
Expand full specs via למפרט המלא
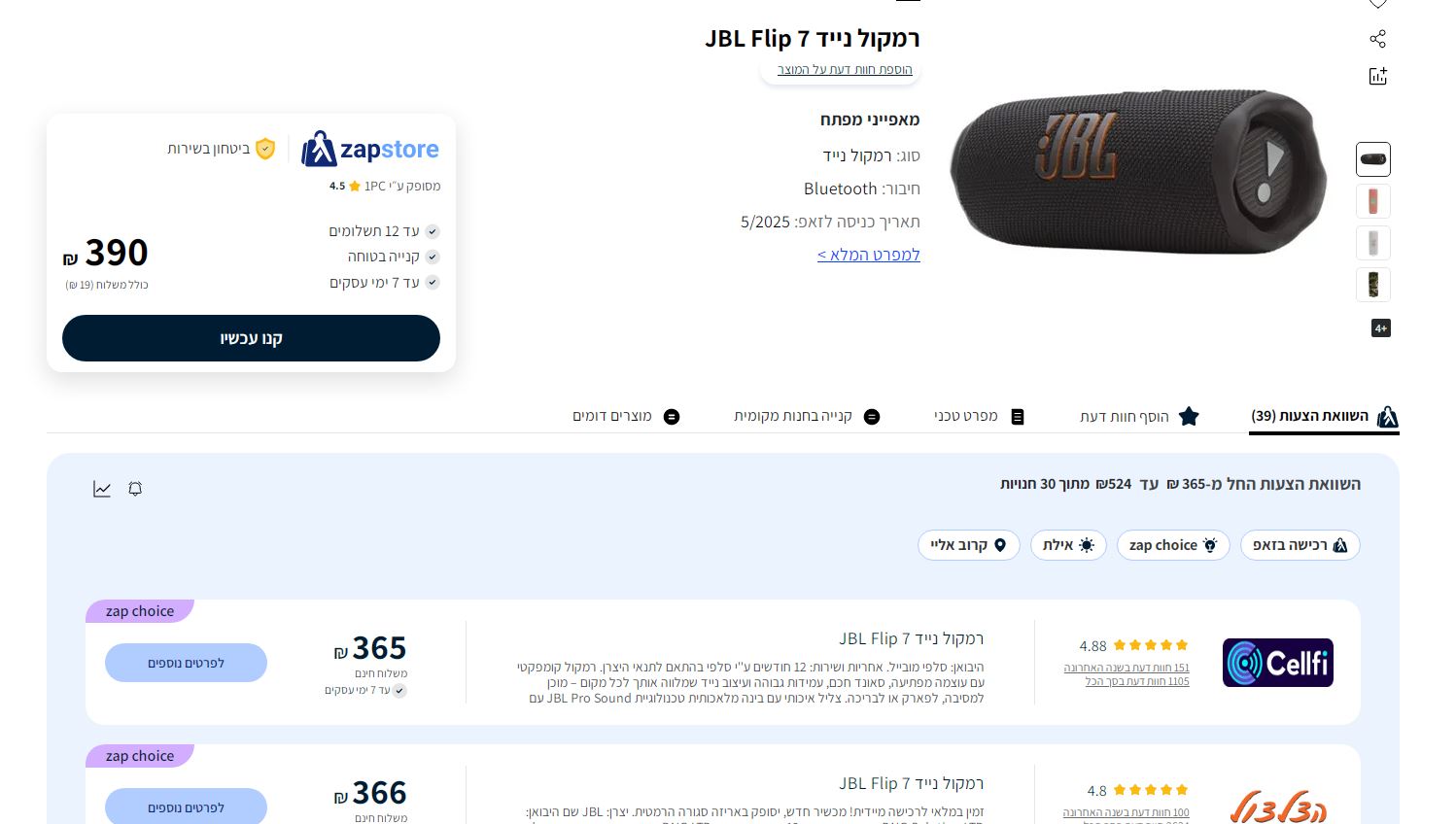coord(868,255)
